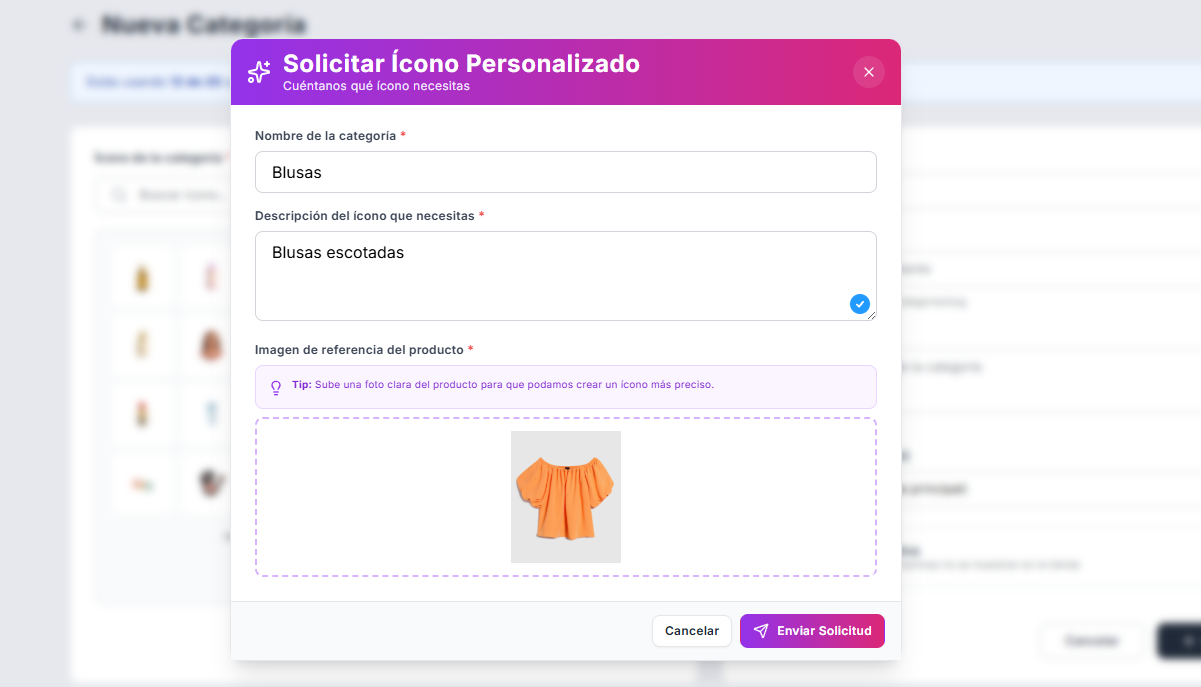1201x687 pixels.
Task: Click the back arrow beside Nueva Categoría
Action: (79, 25)
